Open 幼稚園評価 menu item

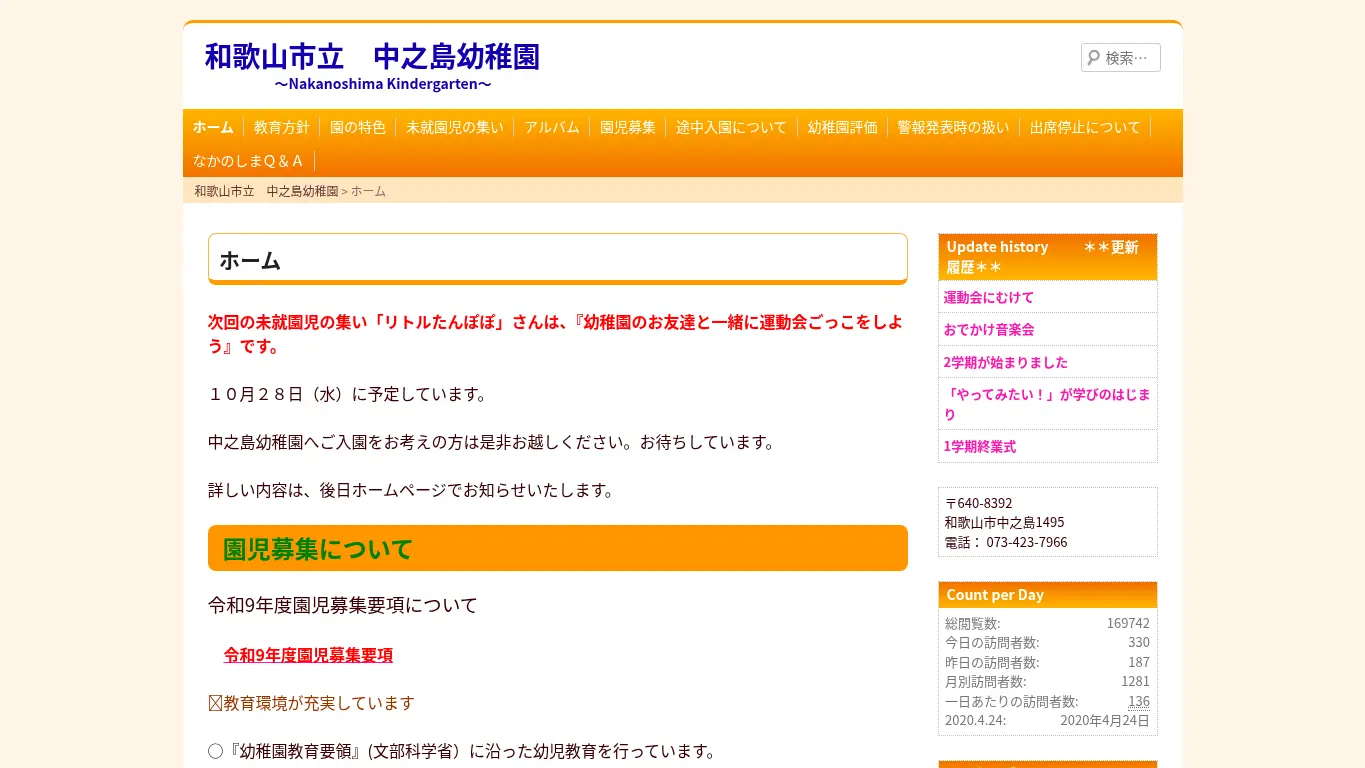tap(843, 127)
